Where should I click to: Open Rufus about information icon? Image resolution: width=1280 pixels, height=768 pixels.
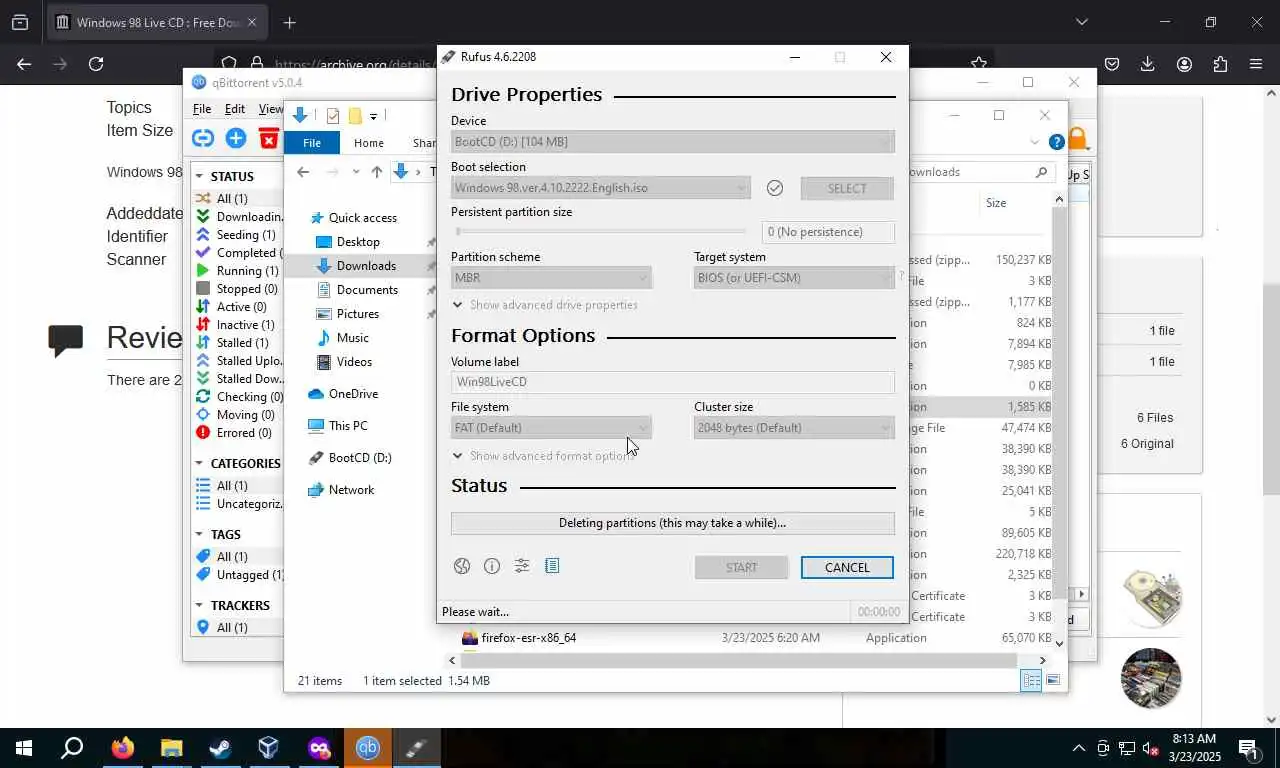pos(492,566)
